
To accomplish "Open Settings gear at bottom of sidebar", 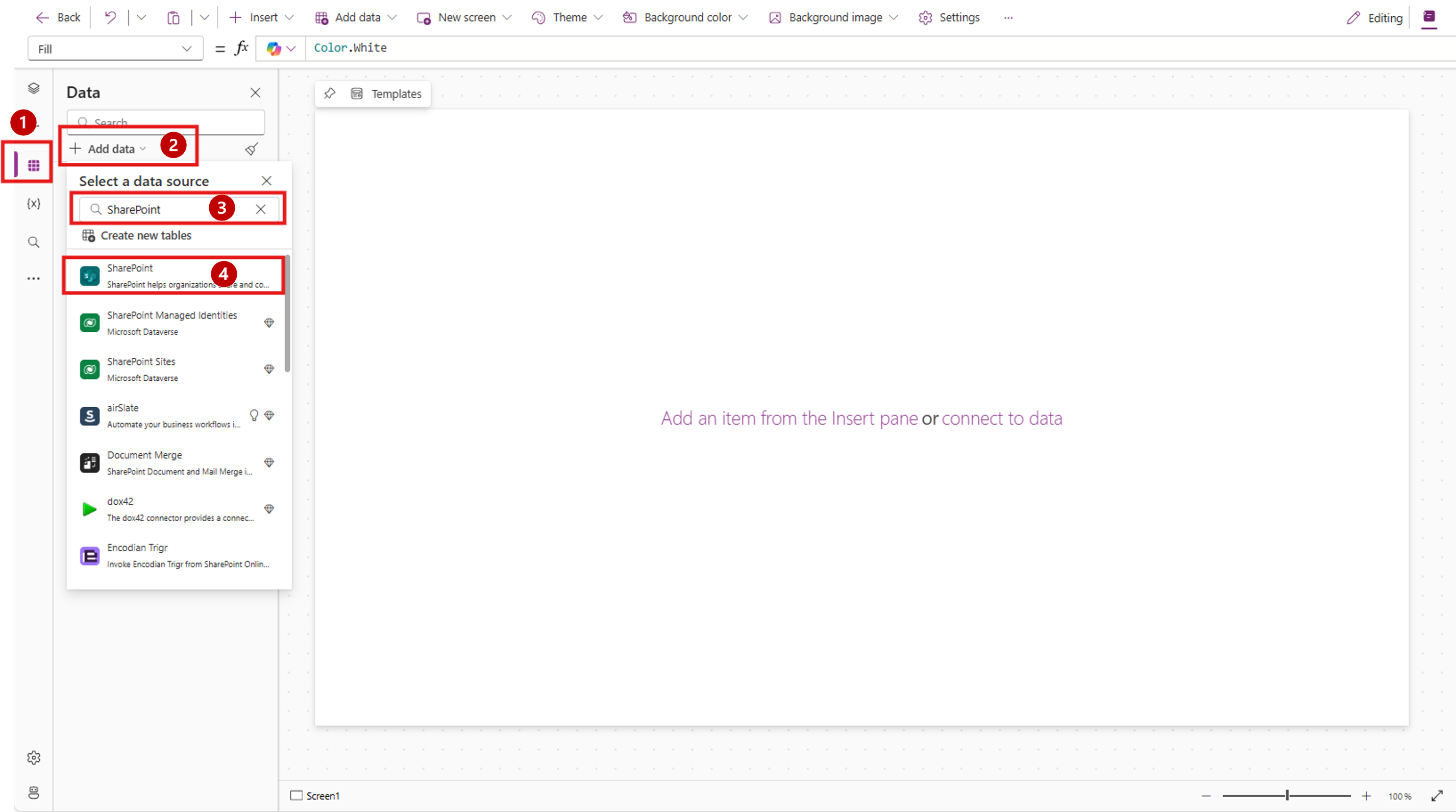I will pyautogui.click(x=33, y=757).
